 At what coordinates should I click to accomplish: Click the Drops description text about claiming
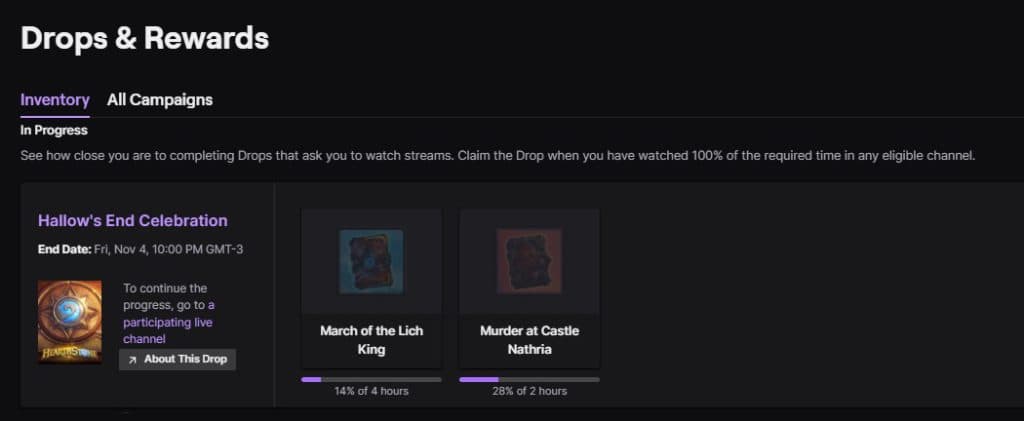point(497,156)
